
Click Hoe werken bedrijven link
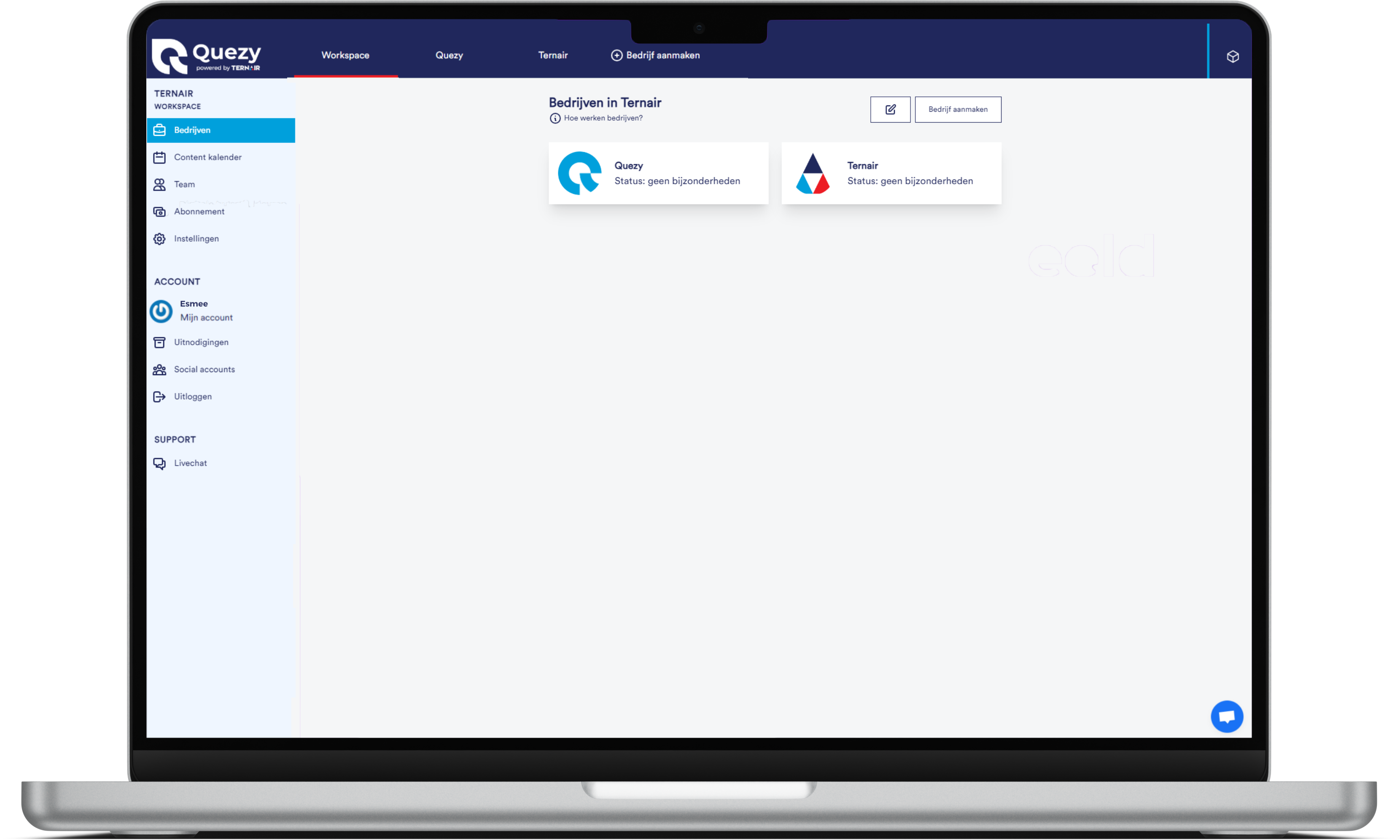(x=601, y=118)
